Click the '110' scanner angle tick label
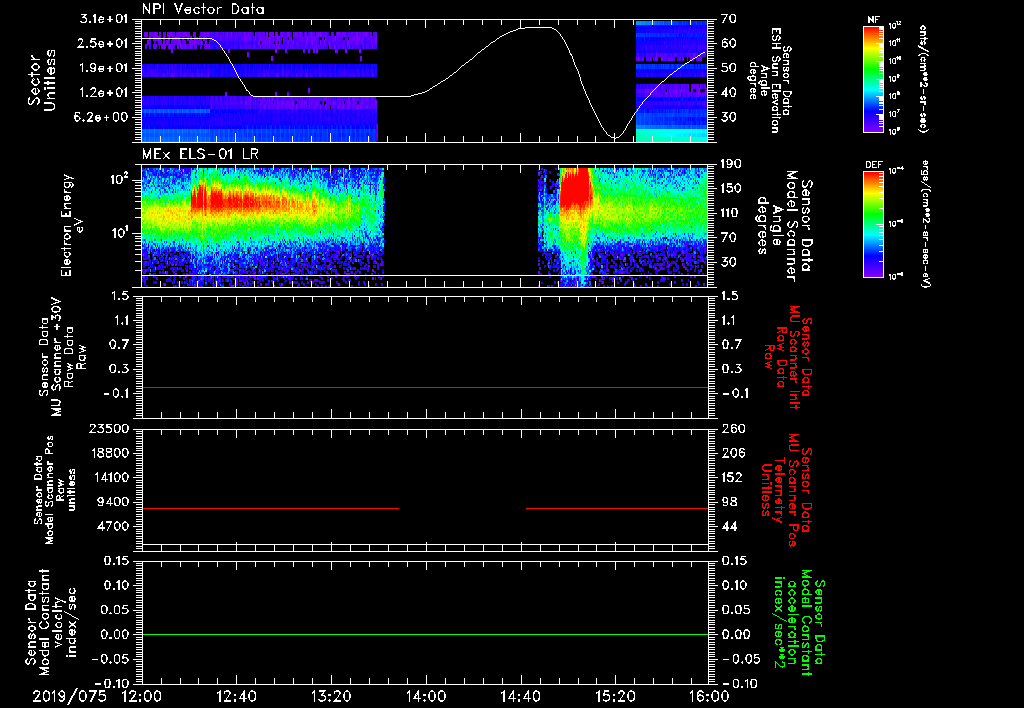The image size is (1024, 708). 731,213
